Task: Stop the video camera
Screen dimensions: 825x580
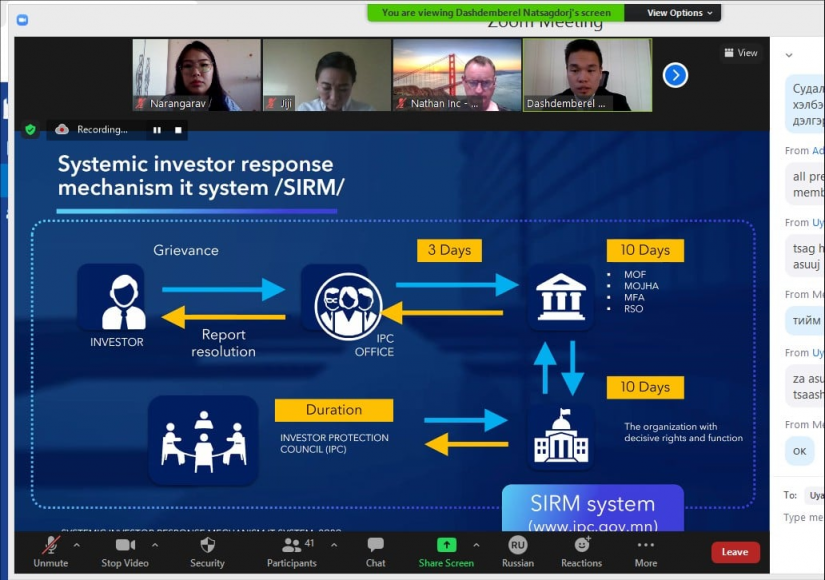Action: [x=125, y=552]
